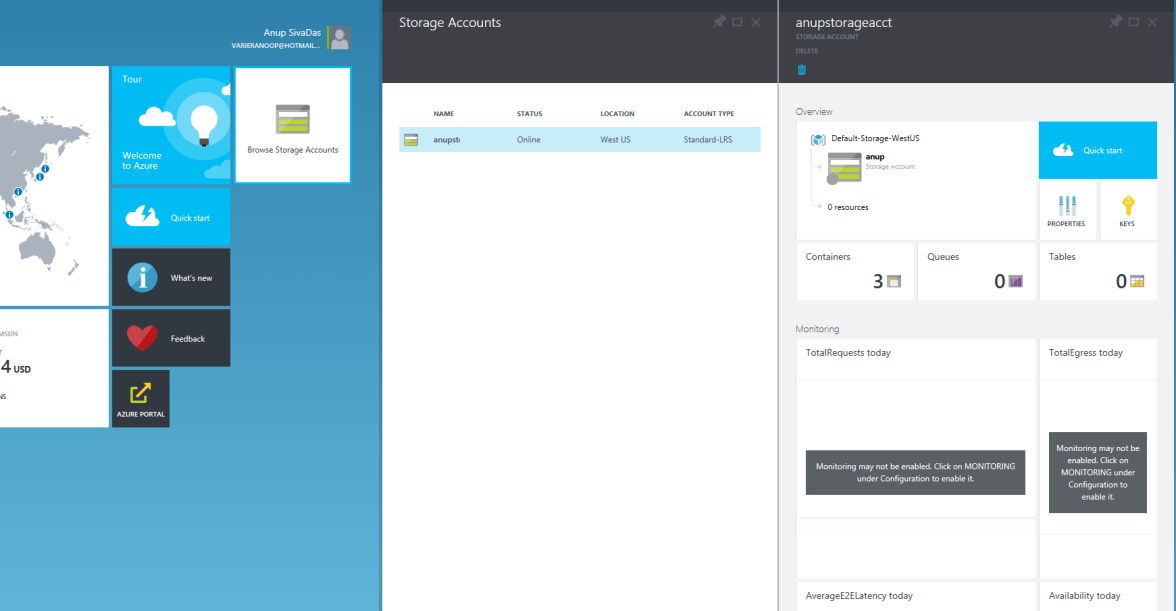The height and width of the screenshot is (611, 1176).
Task: Click the user profile avatar icon
Action: (340, 38)
